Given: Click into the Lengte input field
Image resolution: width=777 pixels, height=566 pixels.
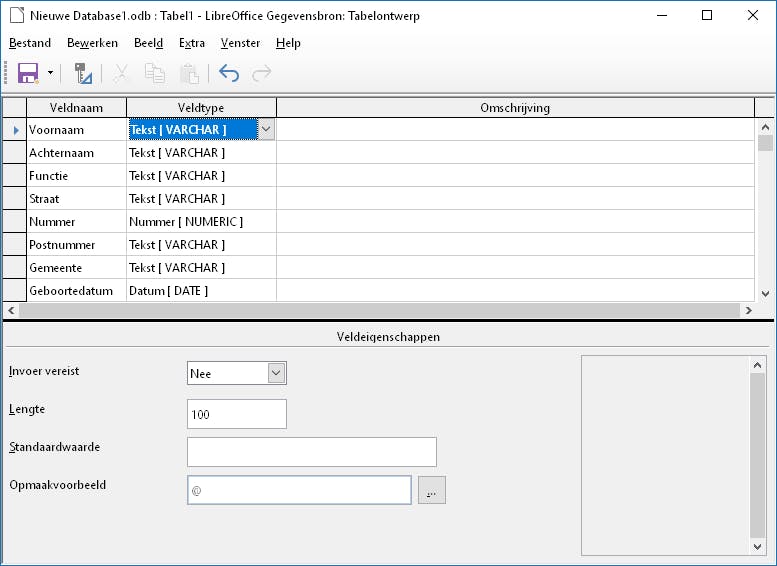Looking at the screenshot, I should pos(236,414).
